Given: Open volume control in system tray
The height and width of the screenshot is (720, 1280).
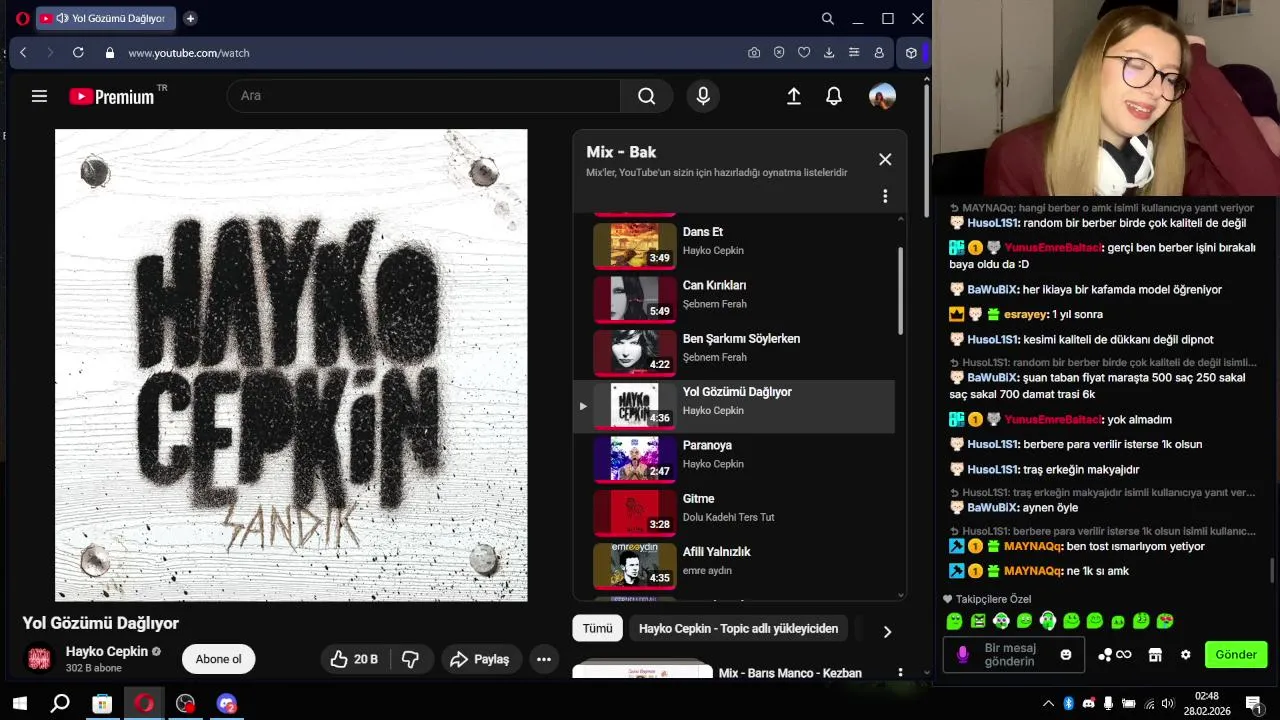Looking at the screenshot, I should (x=1169, y=703).
